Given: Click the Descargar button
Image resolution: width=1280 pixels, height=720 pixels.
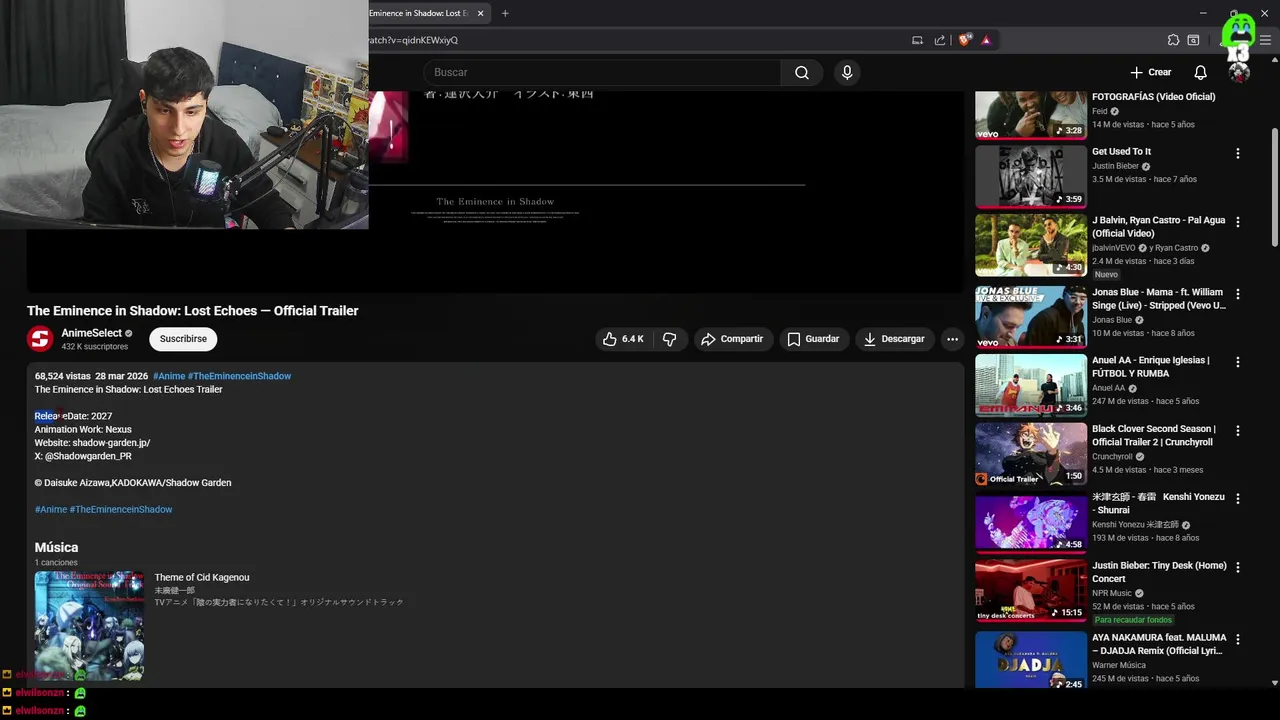Looking at the screenshot, I should (x=894, y=339).
